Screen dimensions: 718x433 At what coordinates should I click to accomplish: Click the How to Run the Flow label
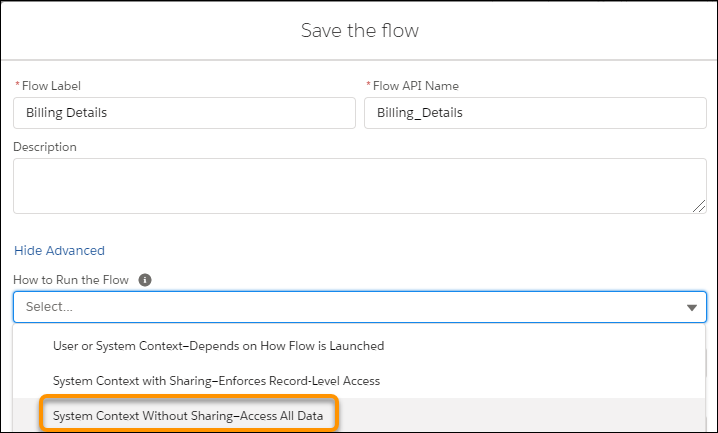71,280
